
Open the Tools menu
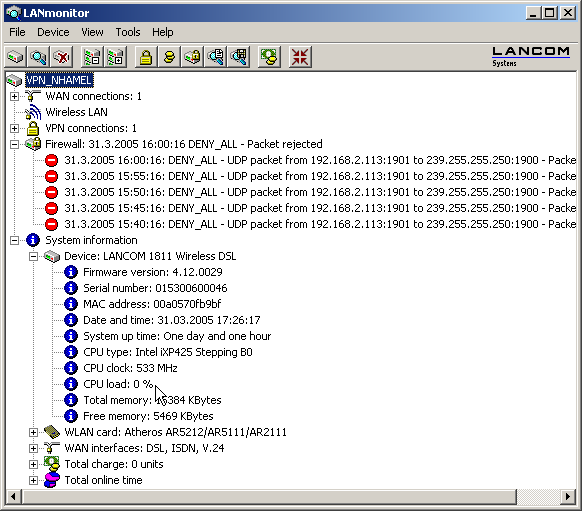(128, 32)
